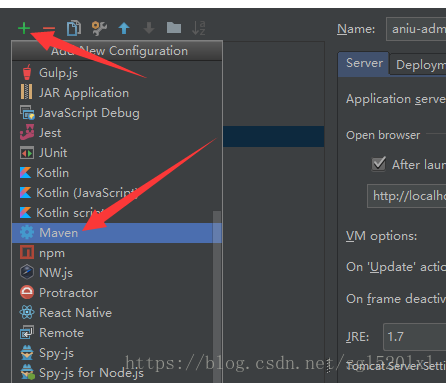
Task: Click the http://localhost URL field
Action: tap(407, 196)
